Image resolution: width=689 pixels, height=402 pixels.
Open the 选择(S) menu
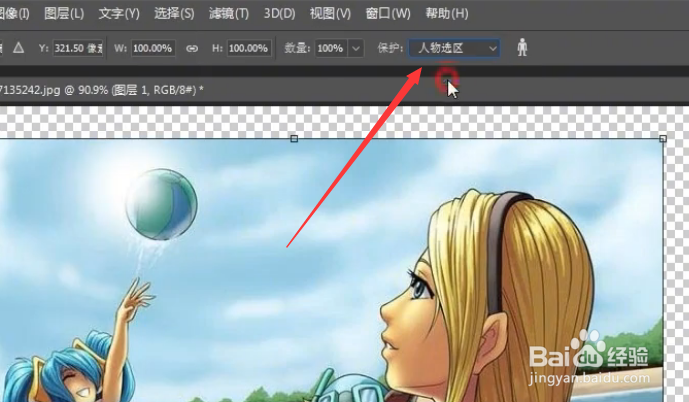coord(174,14)
